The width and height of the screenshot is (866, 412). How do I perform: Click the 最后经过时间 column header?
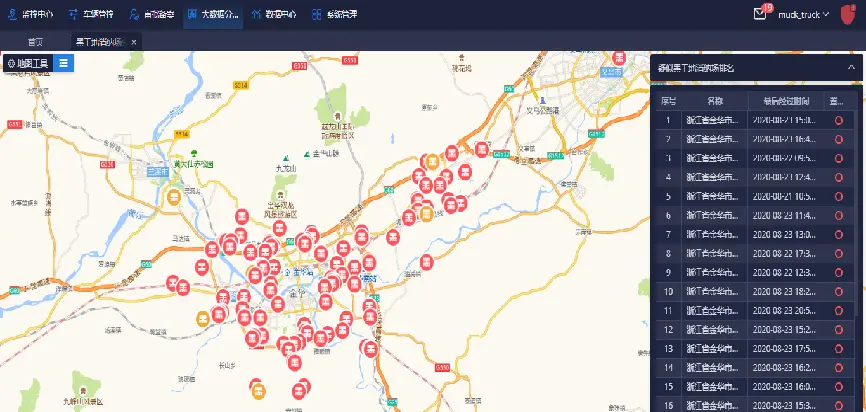coord(786,102)
